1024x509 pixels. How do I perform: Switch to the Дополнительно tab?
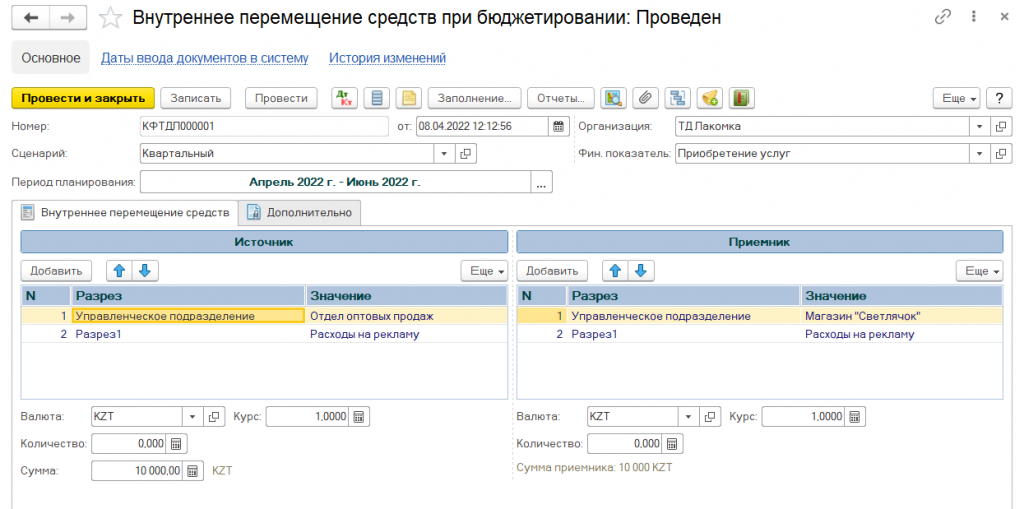click(300, 212)
